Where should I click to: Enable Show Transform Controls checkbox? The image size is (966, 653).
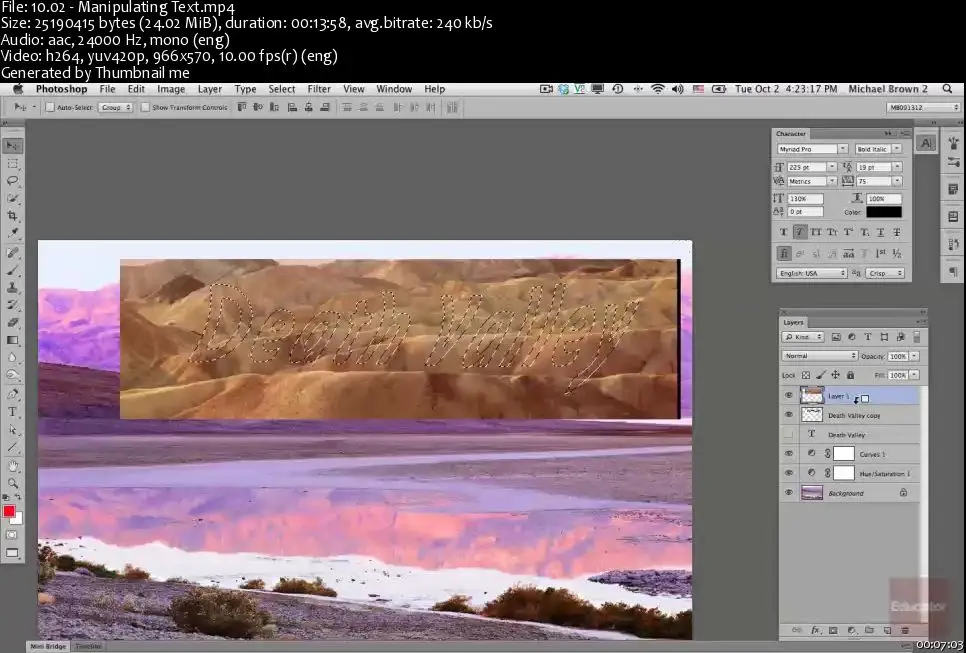pyautogui.click(x=145, y=107)
